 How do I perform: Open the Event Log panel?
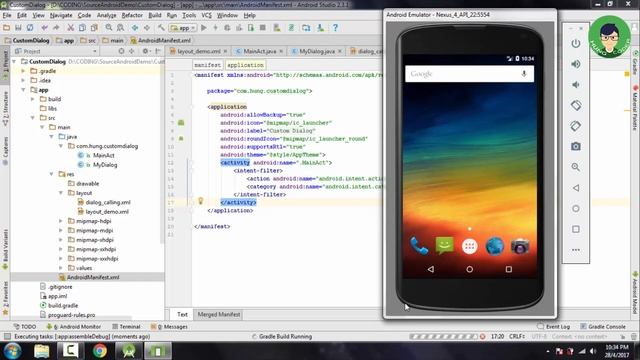(x=553, y=327)
